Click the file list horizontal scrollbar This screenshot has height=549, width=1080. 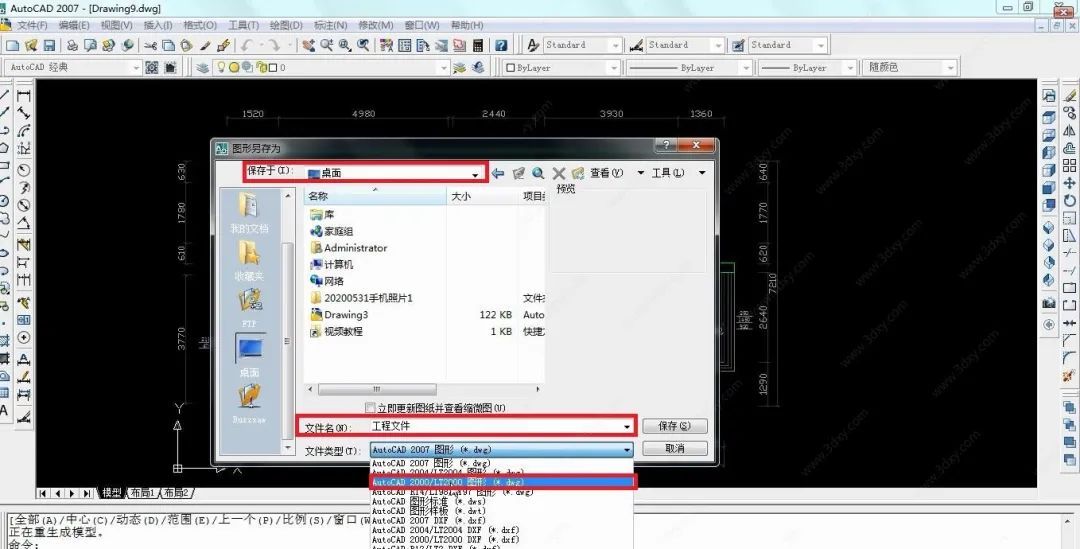[376, 389]
